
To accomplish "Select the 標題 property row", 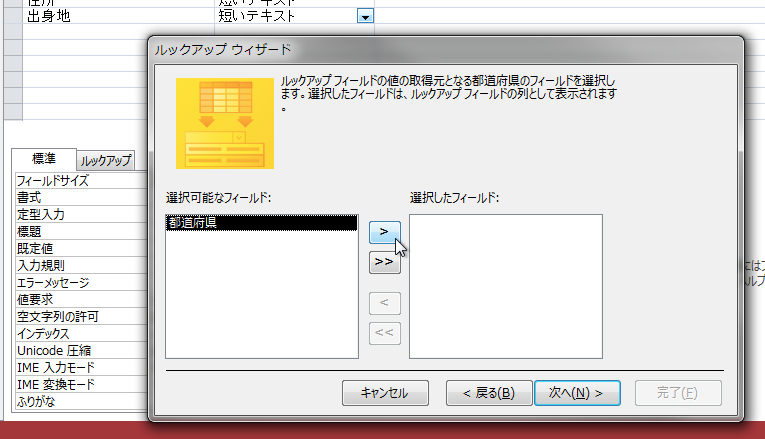I will pyautogui.click(x=81, y=232).
